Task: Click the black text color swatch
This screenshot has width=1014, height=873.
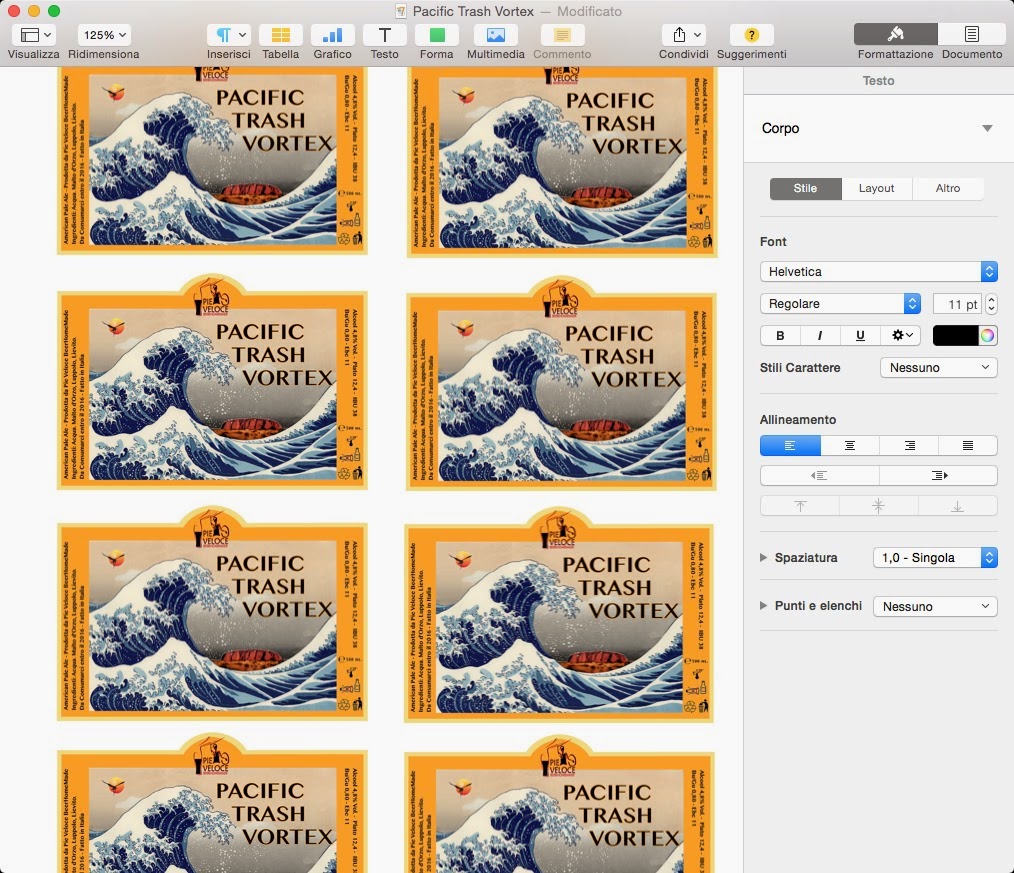Action: [x=955, y=336]
